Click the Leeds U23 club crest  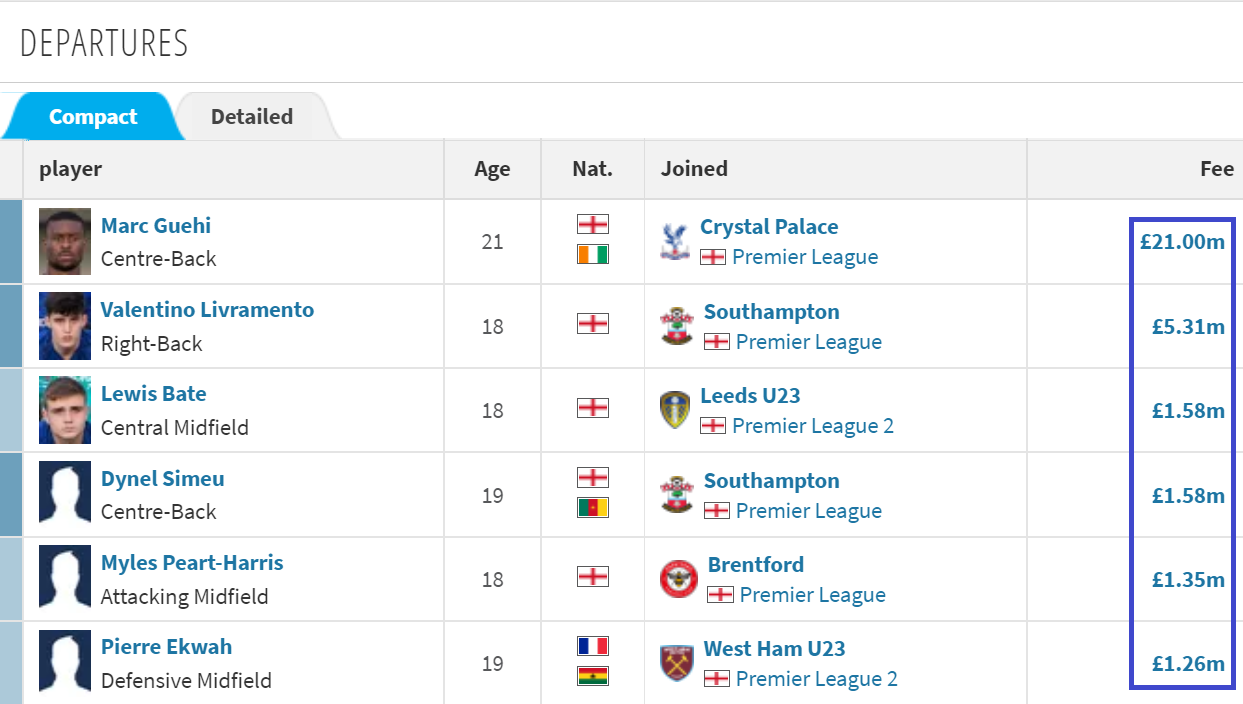676,411
